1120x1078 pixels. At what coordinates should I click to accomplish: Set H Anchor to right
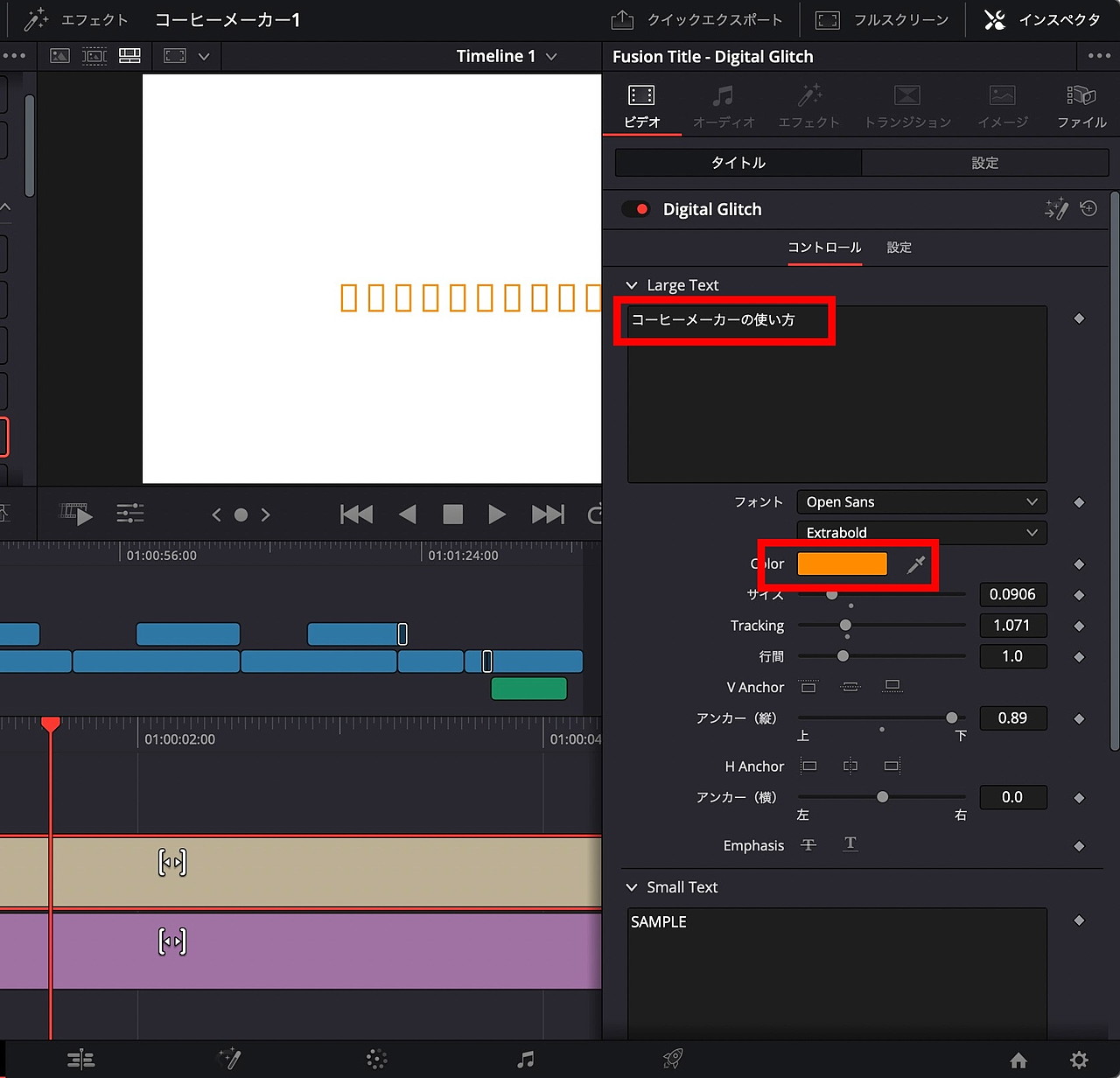coord(892,766)
